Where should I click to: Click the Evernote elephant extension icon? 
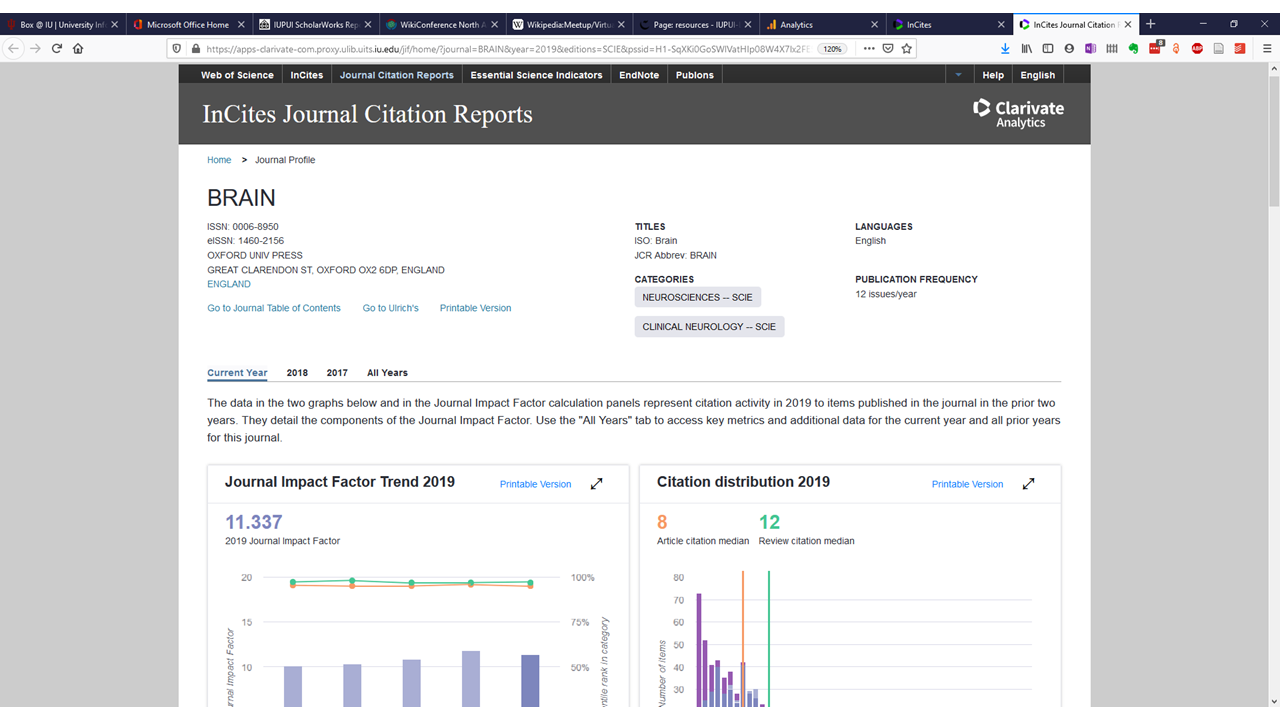pos(1133,48)
